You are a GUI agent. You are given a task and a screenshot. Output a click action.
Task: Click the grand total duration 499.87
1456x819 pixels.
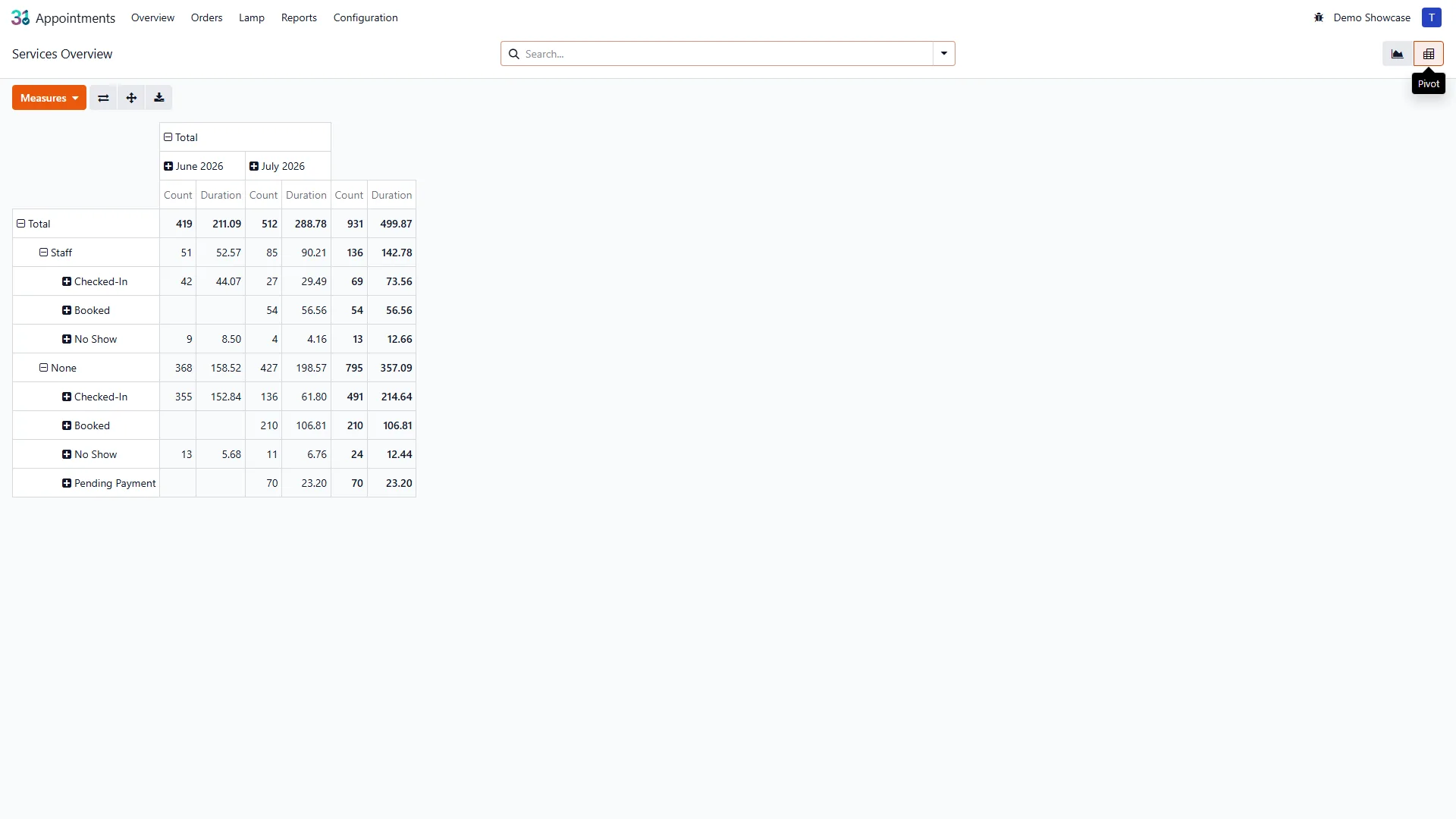392,224
